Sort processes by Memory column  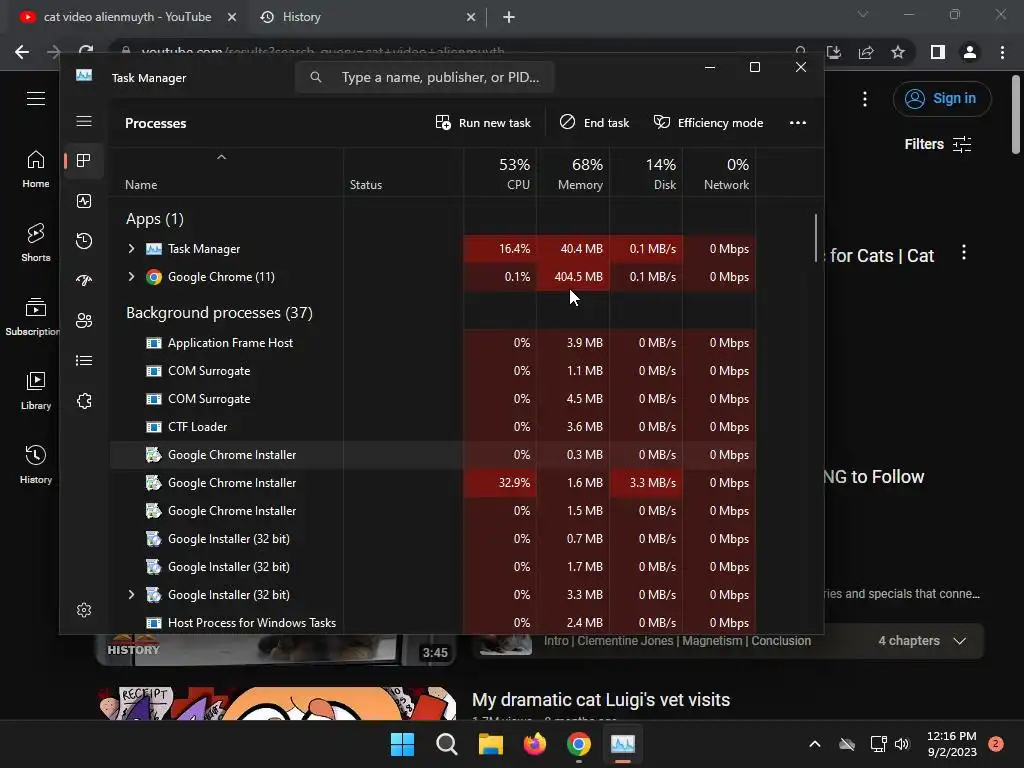573,174
